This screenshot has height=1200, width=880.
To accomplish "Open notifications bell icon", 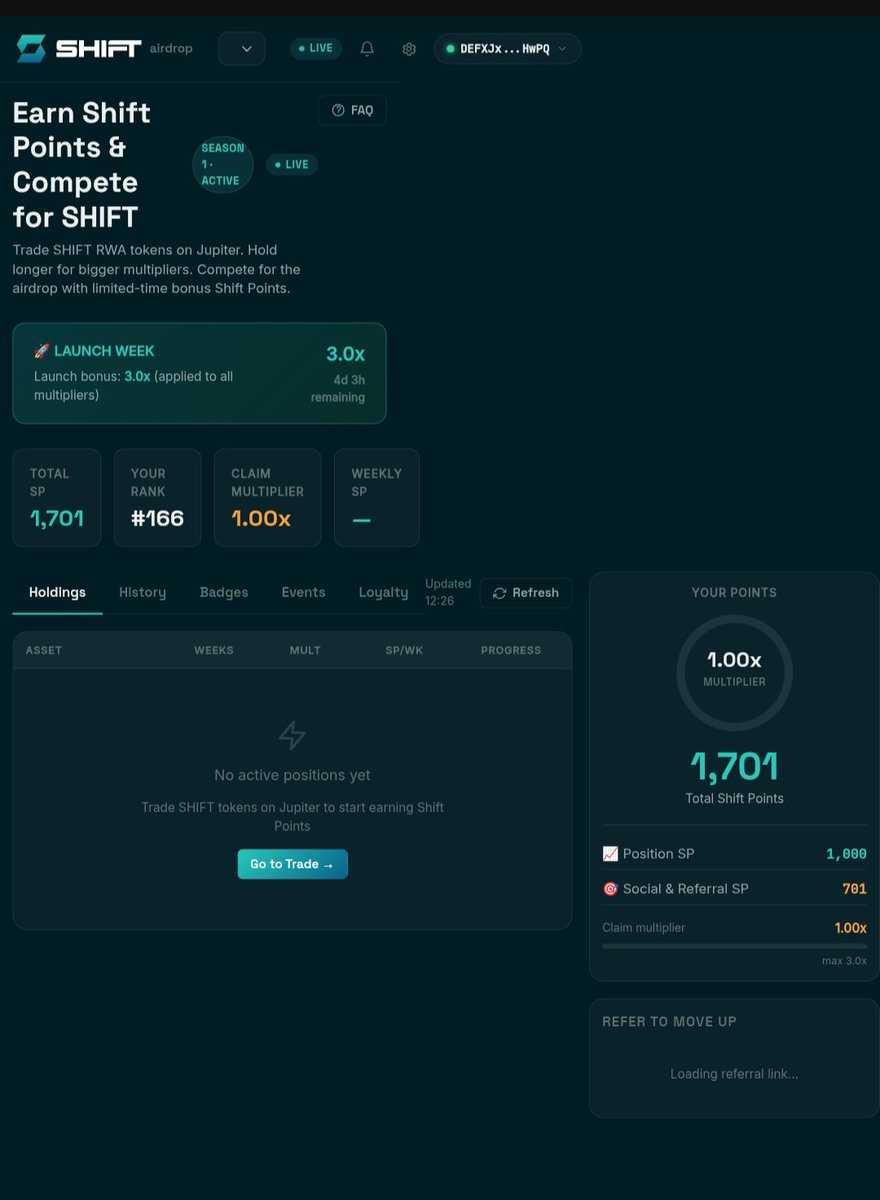I will click(367, 48).
